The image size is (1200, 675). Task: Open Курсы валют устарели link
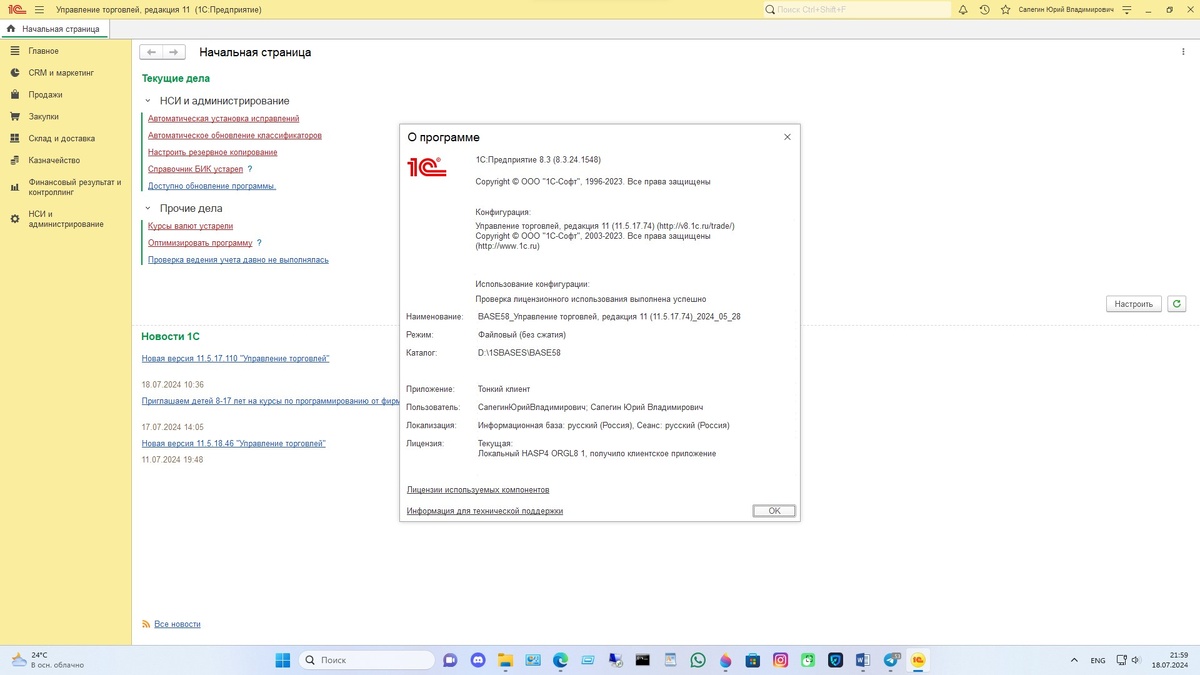tap(190, 226)
